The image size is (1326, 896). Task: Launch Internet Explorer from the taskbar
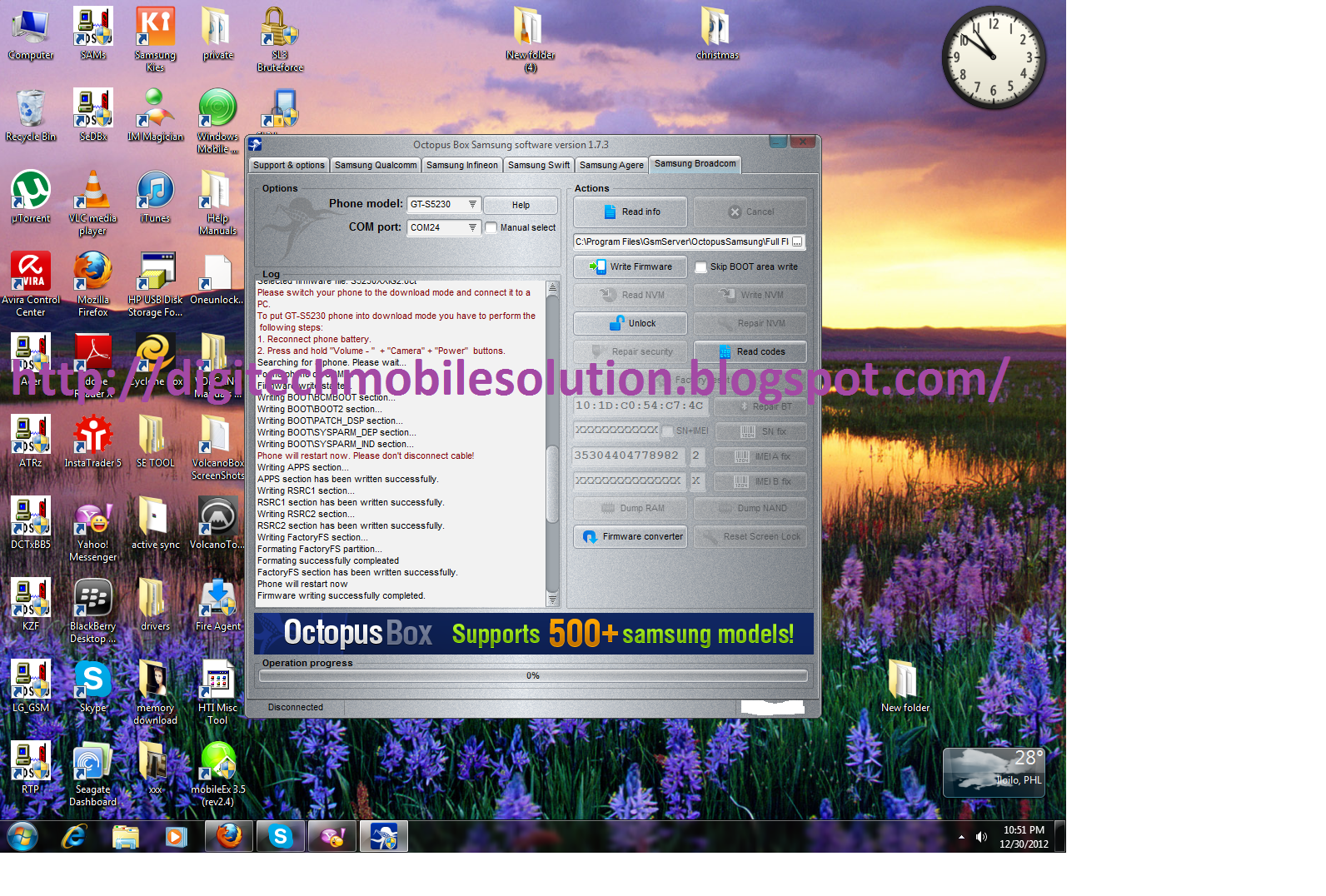[x=74, y=836]
